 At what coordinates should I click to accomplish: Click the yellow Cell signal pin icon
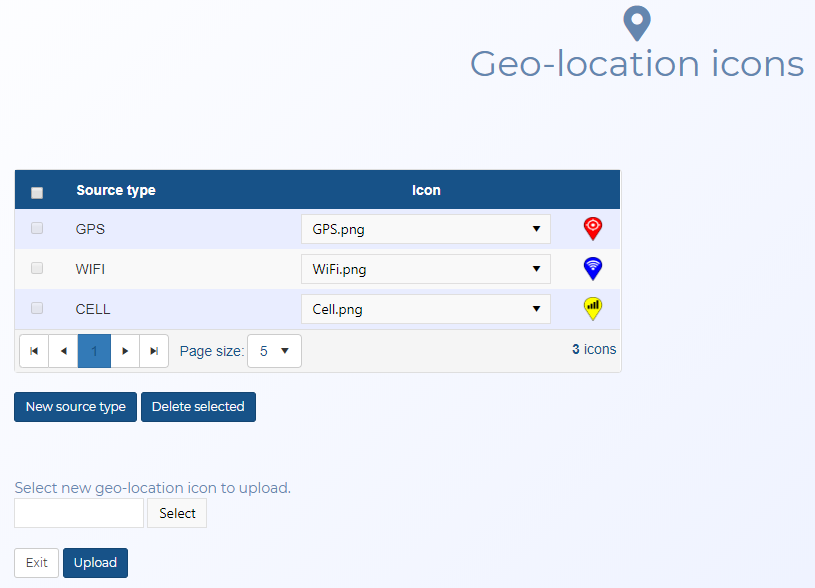tap(593, 308)
